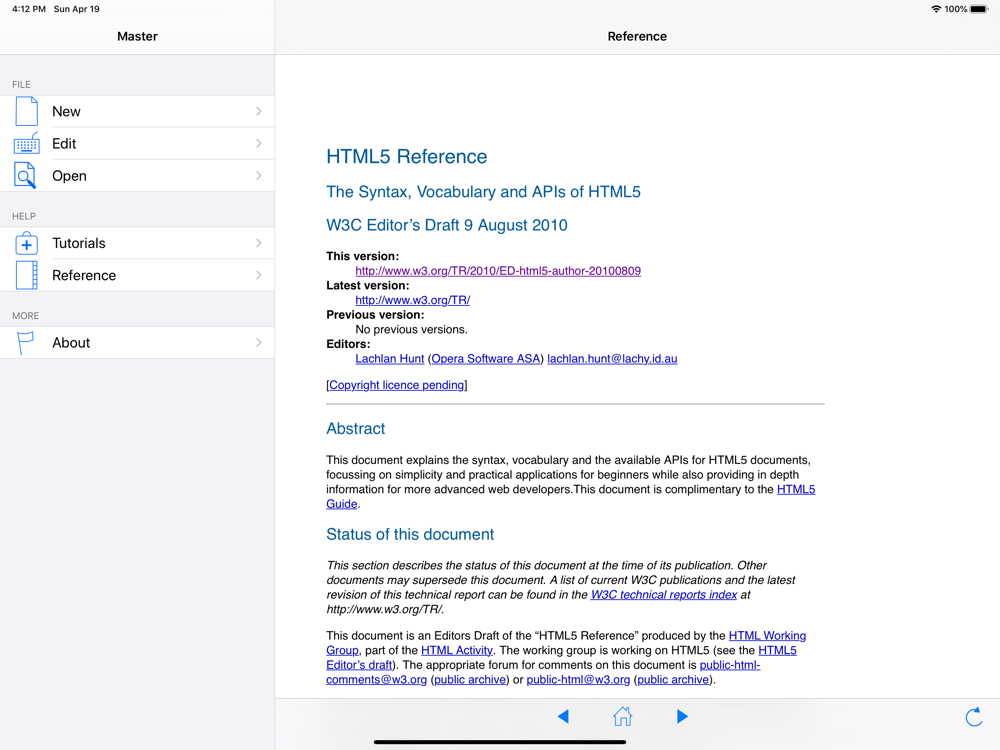Open the Open row chevron

(258, 175)
